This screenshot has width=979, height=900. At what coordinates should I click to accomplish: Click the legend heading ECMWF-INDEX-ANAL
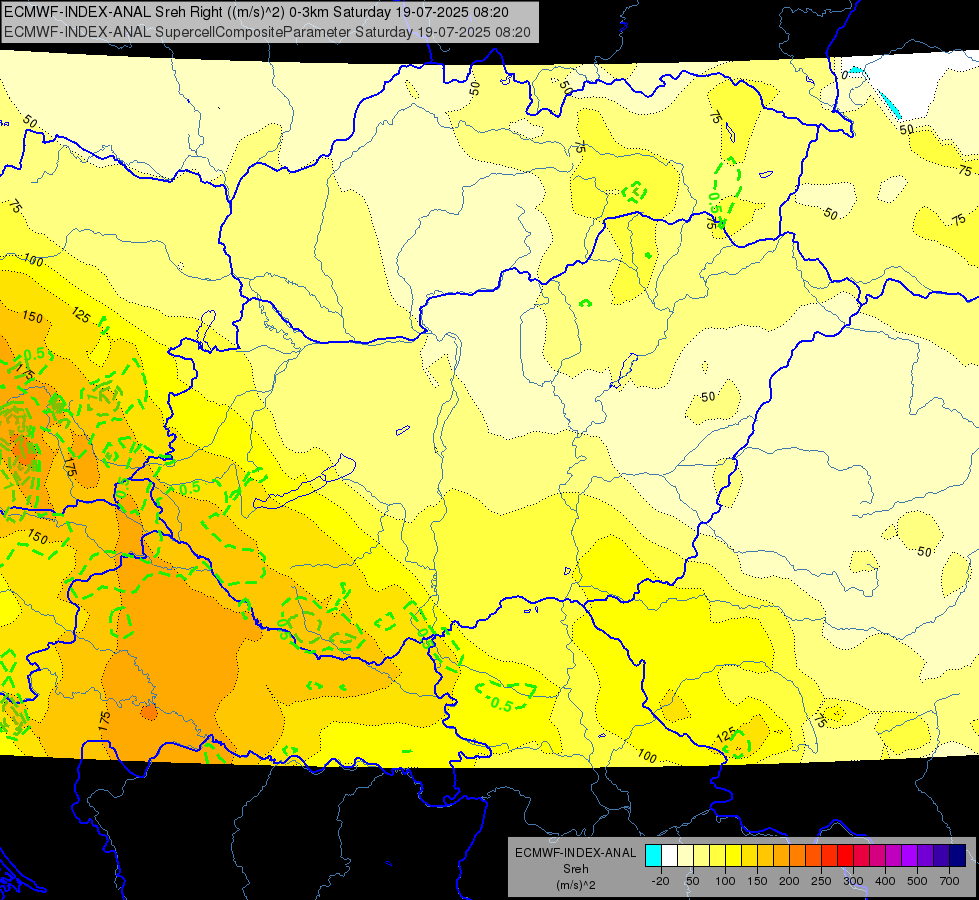point(575,853)
